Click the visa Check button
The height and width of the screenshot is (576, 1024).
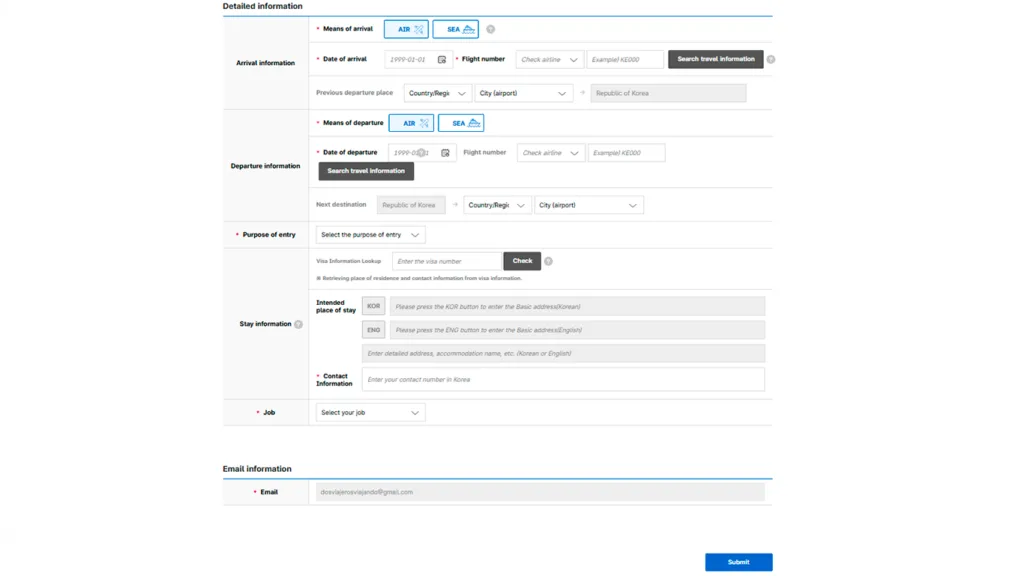pos(522,261)
